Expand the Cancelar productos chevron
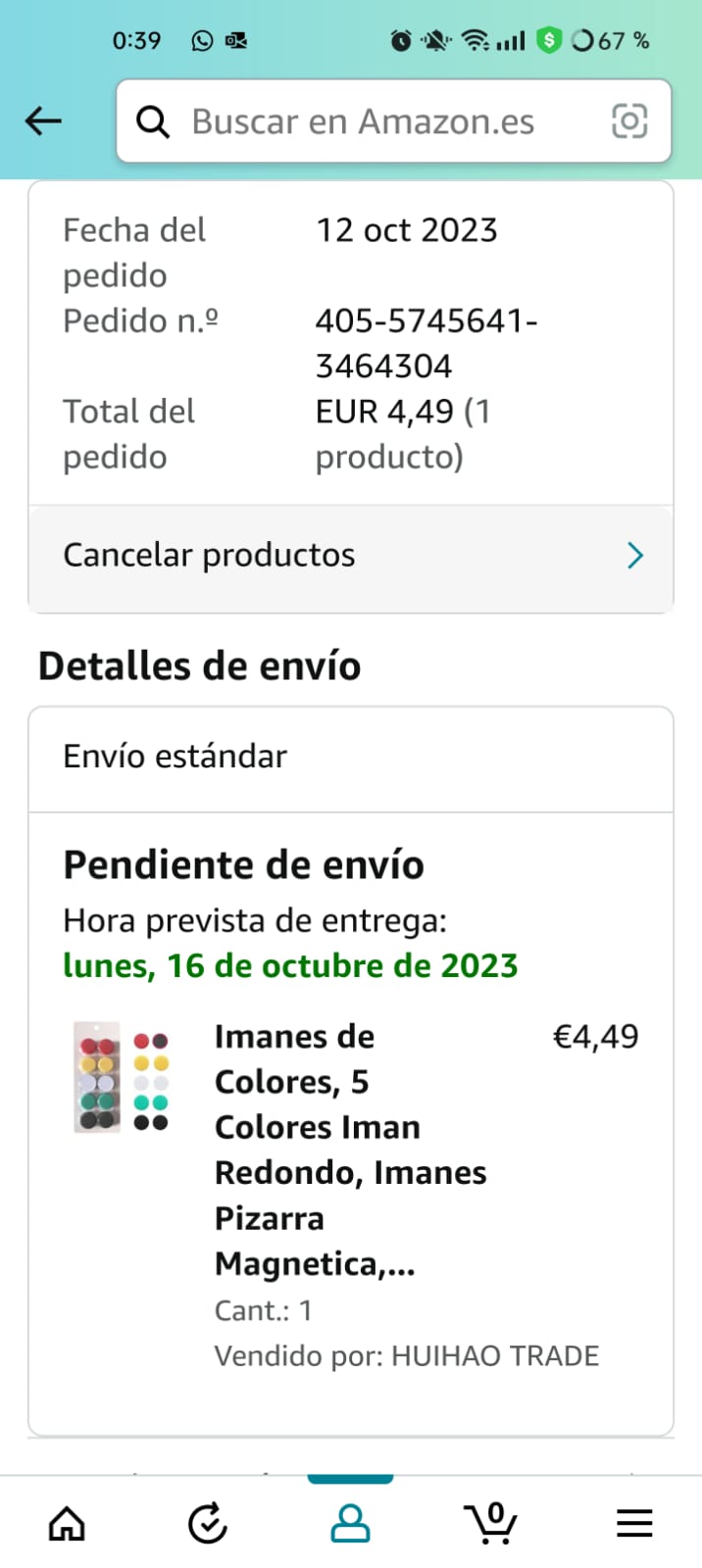 (x=635, y=556)
